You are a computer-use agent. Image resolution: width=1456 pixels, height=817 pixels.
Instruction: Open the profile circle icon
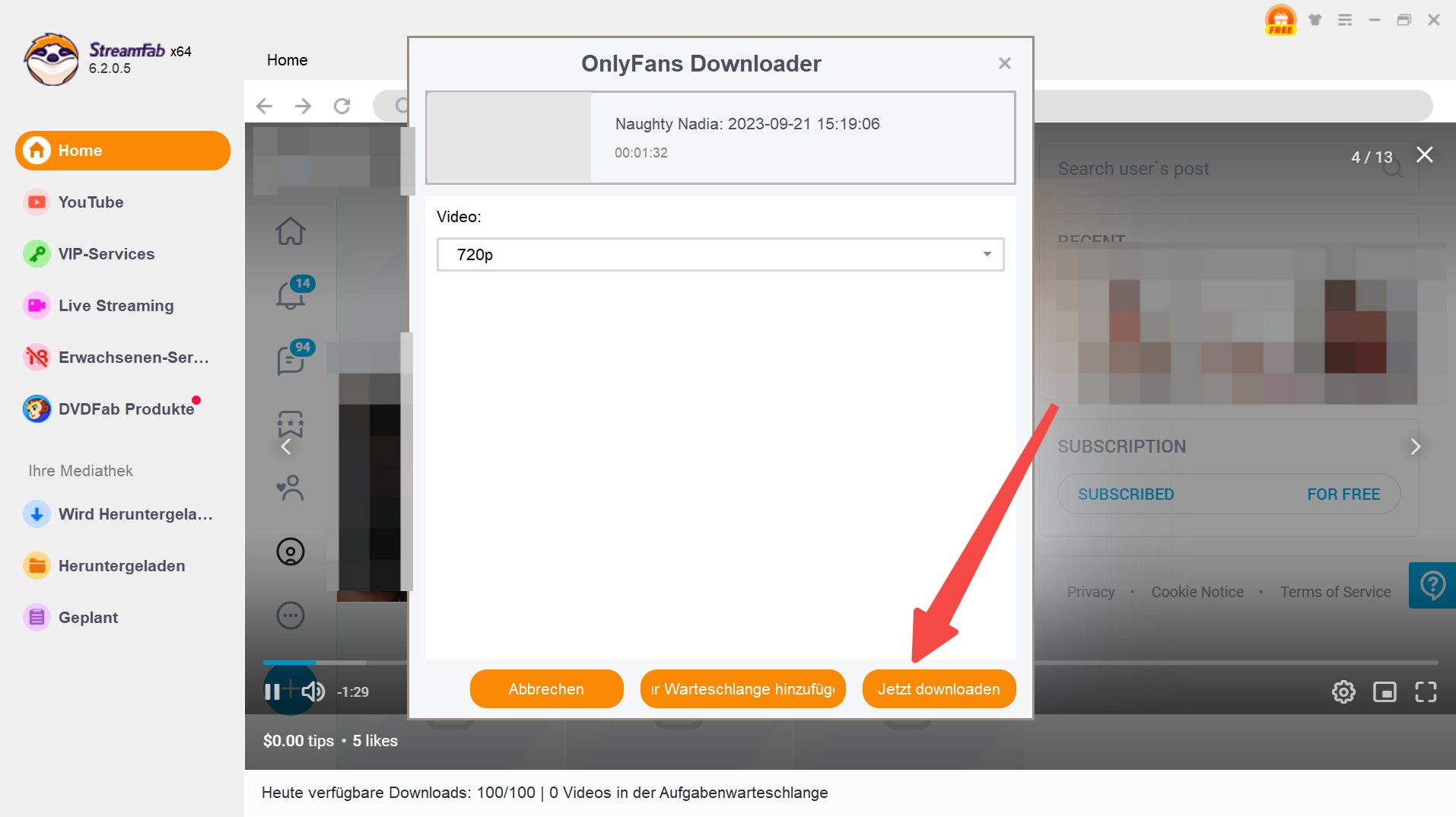tap(291, 552)
